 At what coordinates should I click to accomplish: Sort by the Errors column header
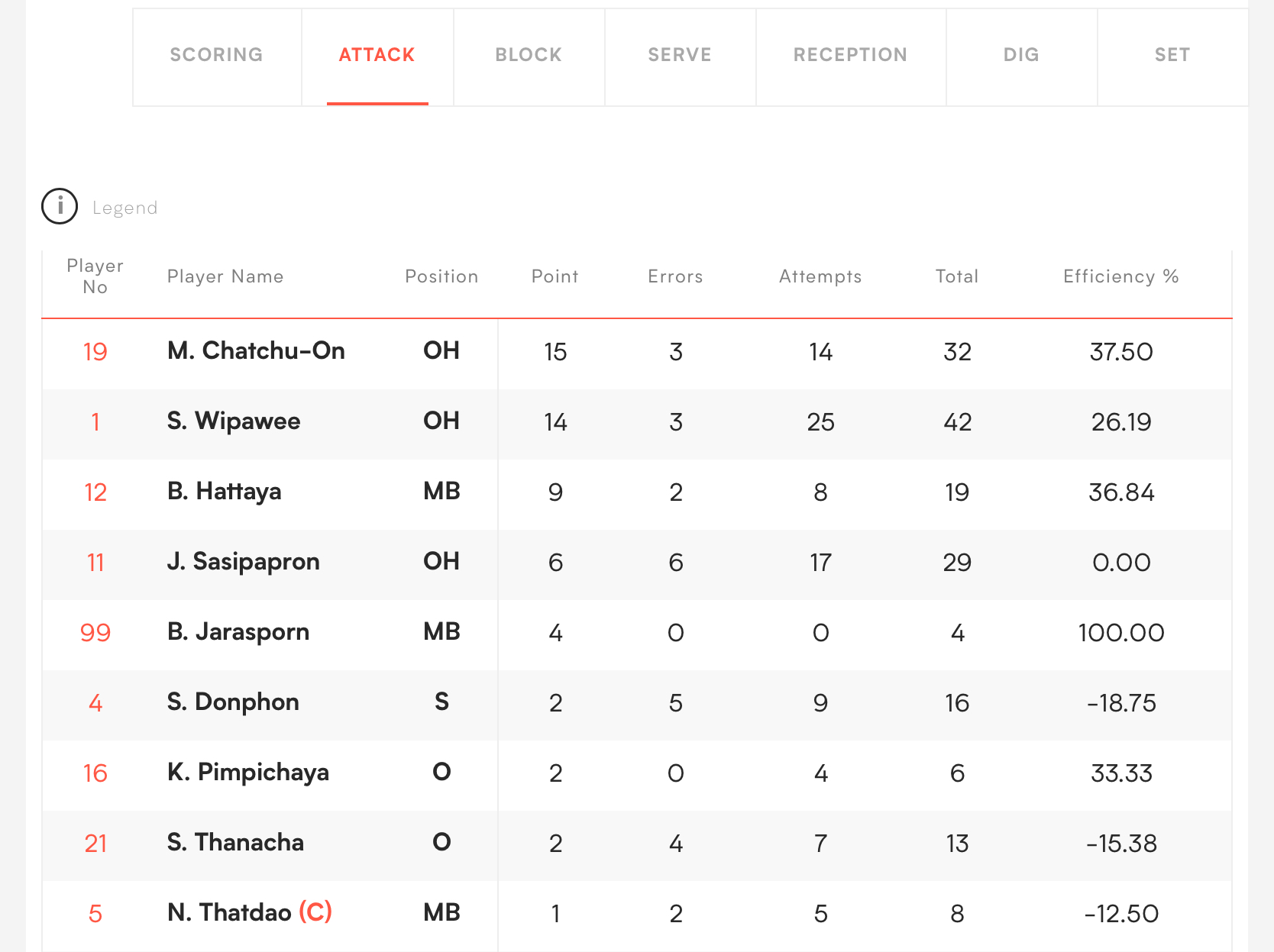point(675,276)
